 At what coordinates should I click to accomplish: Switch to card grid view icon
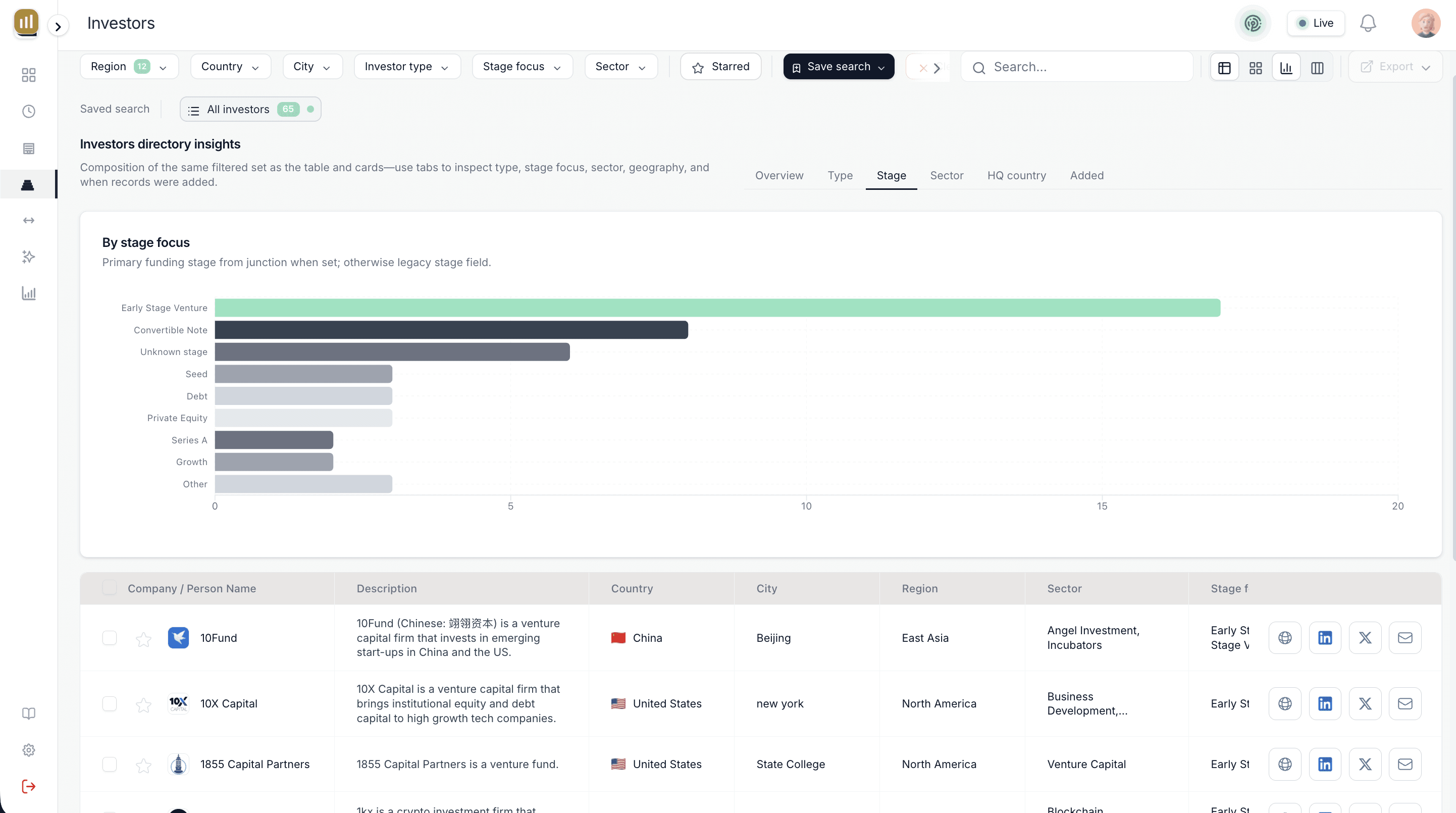pos(1256,67)
